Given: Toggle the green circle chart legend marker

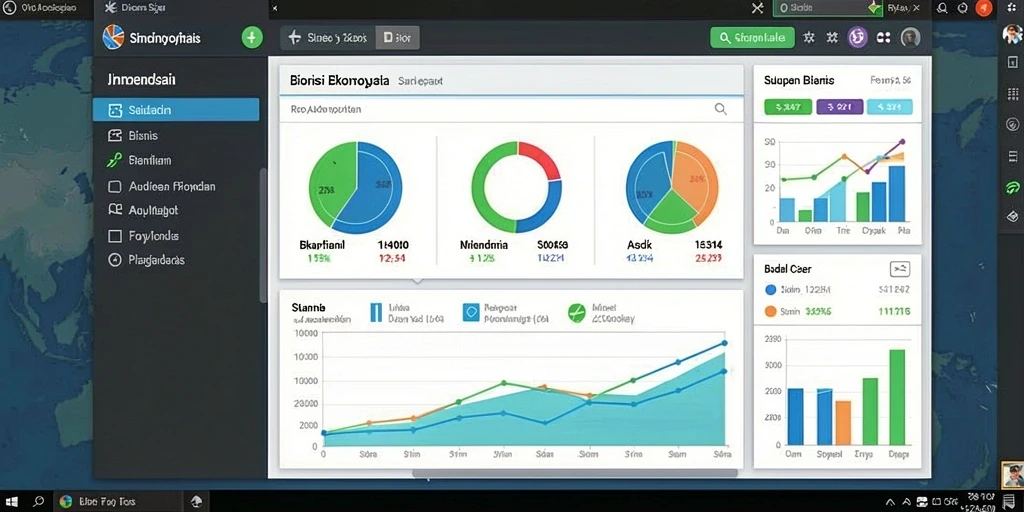Looking at the screenshot, I should pos(577,313).
